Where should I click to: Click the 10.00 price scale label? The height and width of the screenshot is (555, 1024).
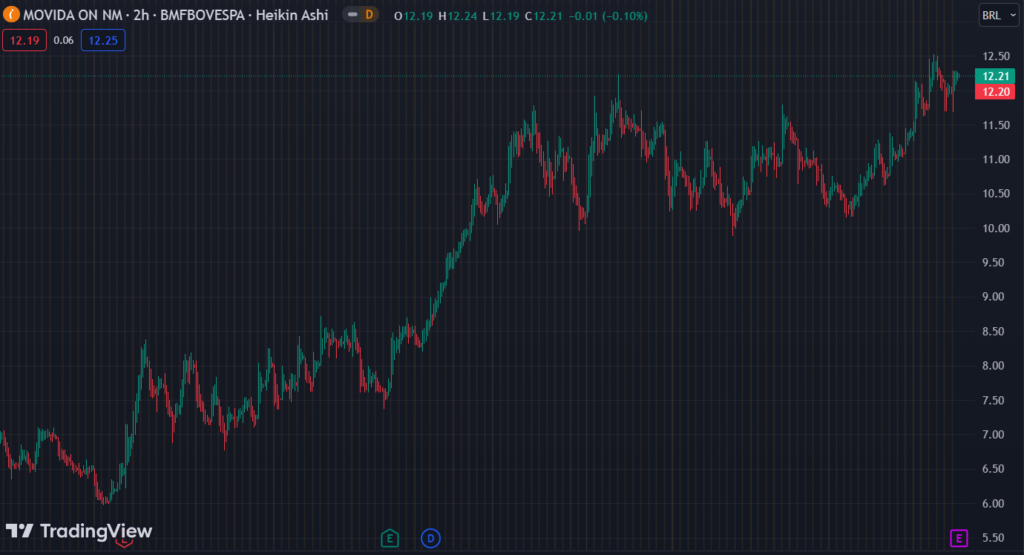996,229
